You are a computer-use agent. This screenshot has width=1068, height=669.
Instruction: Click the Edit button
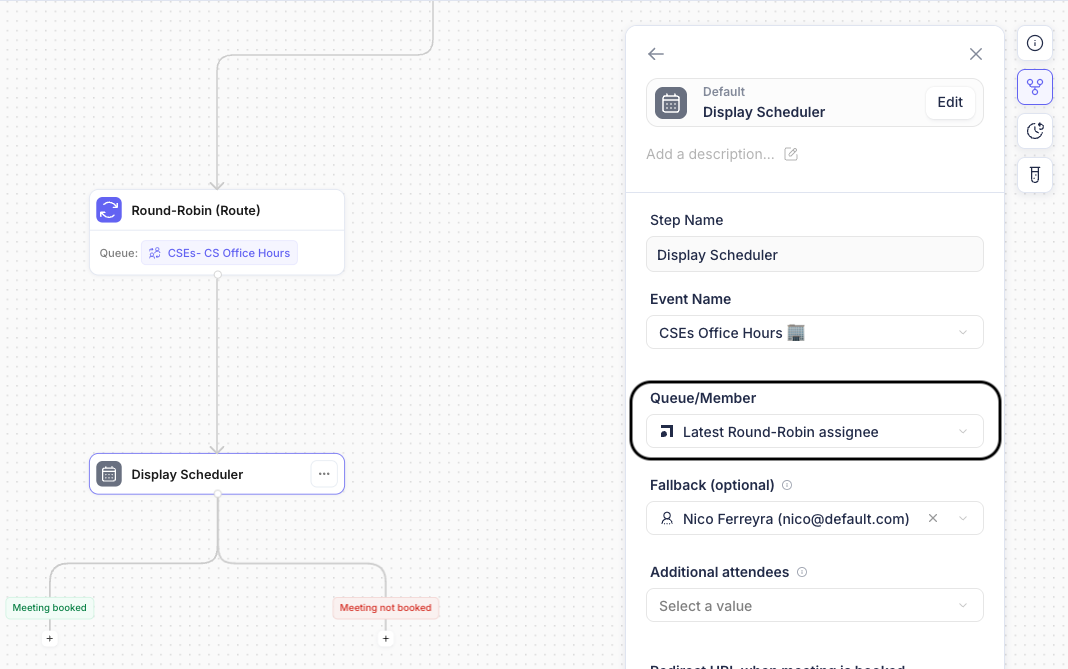tap(949, 102)
